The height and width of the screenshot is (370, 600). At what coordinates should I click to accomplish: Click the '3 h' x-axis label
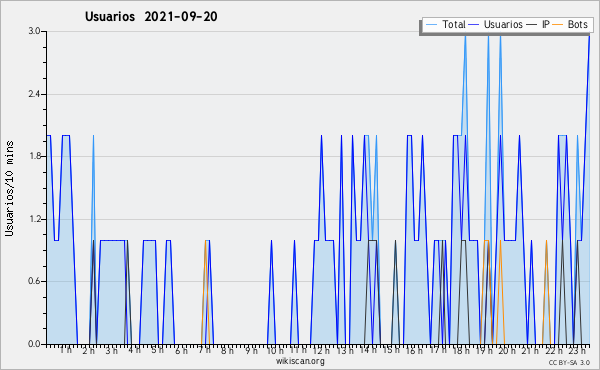[111, 351]
